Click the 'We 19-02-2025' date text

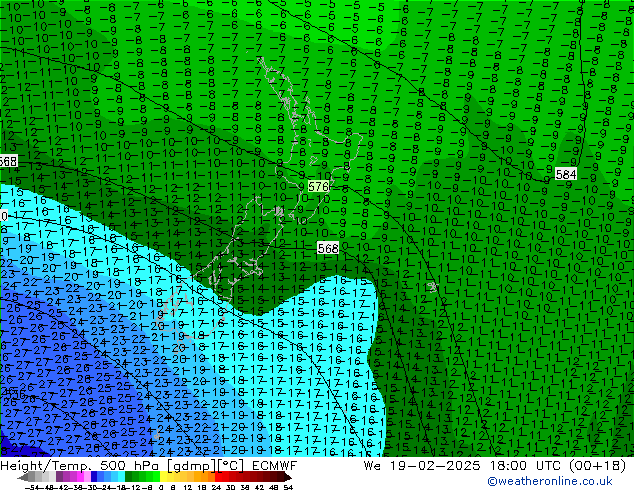tap(422, 465)
